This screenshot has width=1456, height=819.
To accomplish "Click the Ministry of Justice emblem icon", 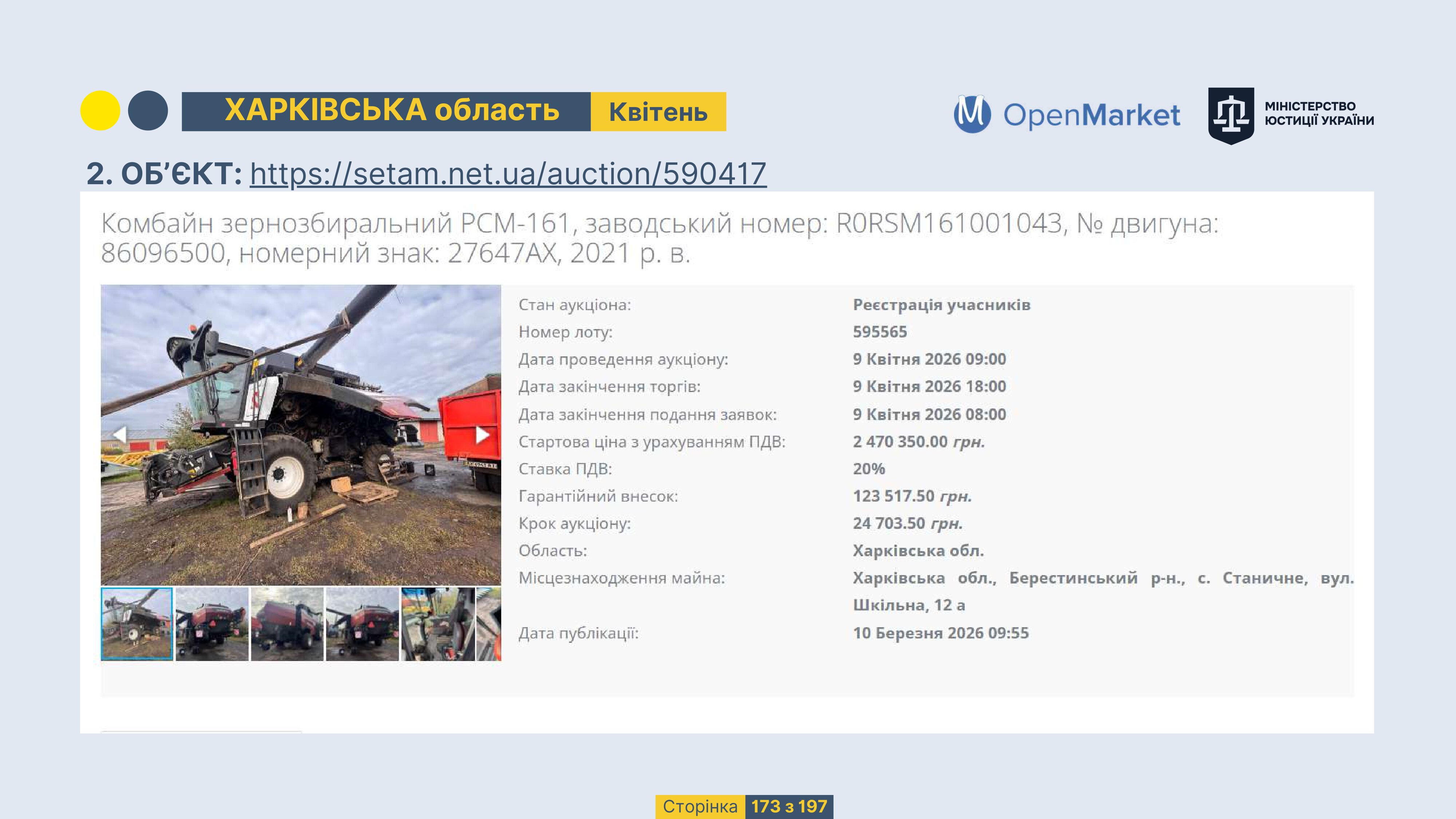I will [1230, 115].
